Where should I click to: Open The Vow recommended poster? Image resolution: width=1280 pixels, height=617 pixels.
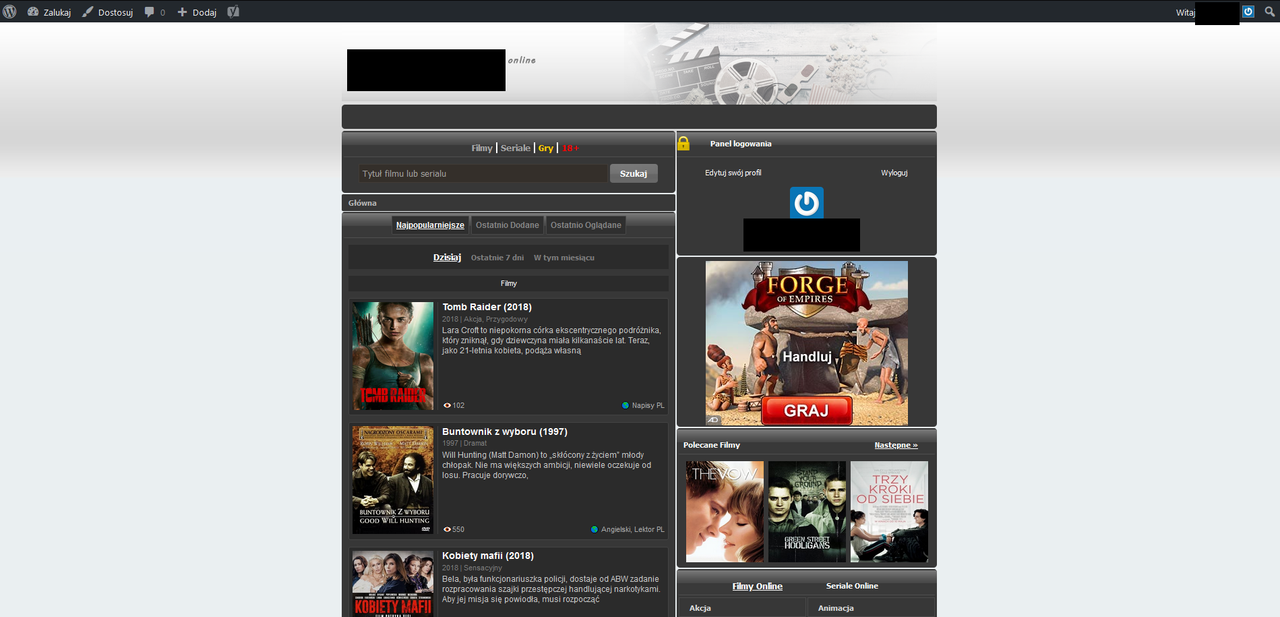[725, 511]
